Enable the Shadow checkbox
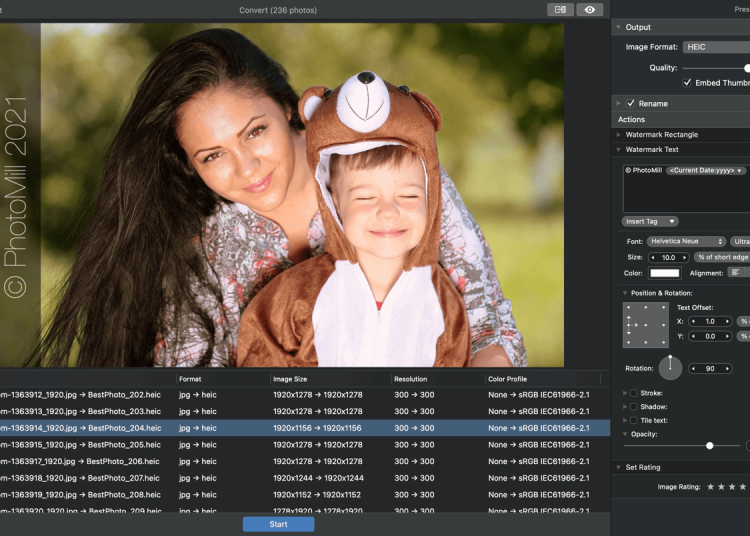Image resolution: width=750 pixels, height=536 pixels. click(633, 407)
